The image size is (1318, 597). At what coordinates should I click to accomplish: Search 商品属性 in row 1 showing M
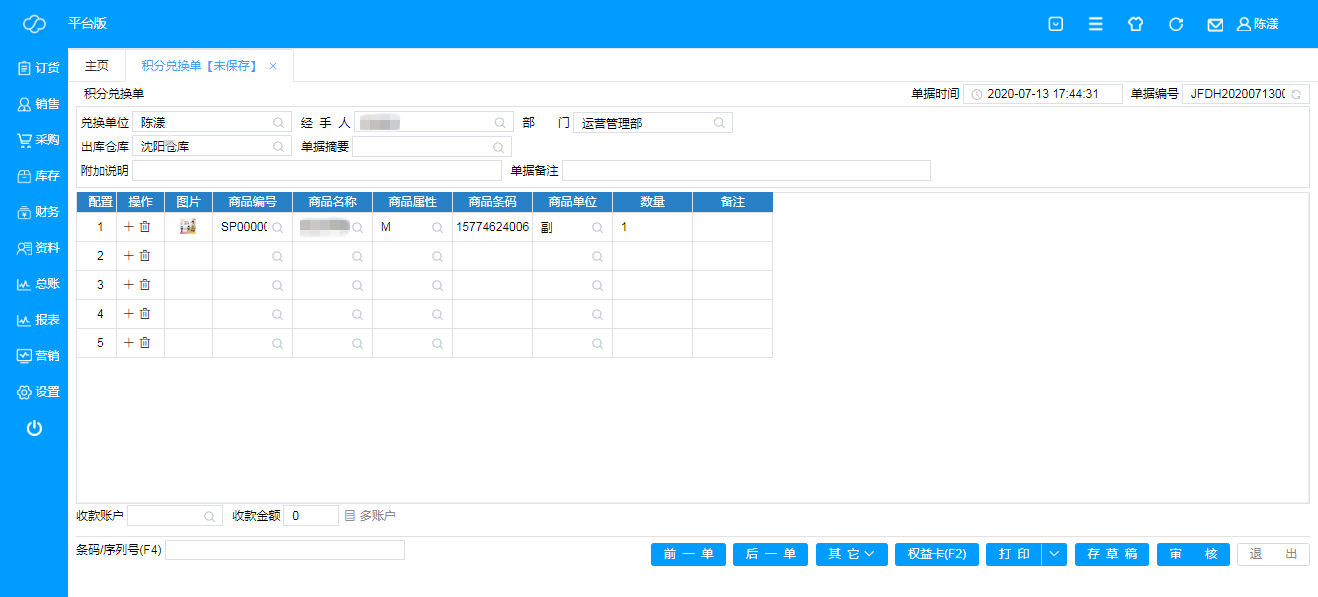pos(437,227)
